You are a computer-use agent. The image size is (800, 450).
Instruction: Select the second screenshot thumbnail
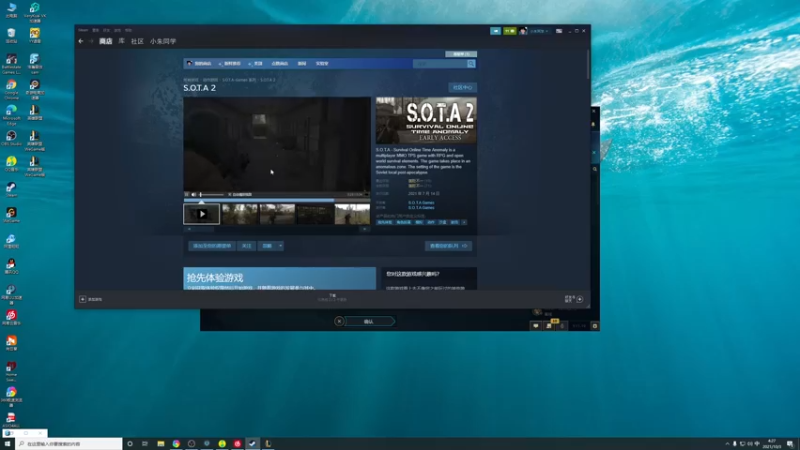240,214
